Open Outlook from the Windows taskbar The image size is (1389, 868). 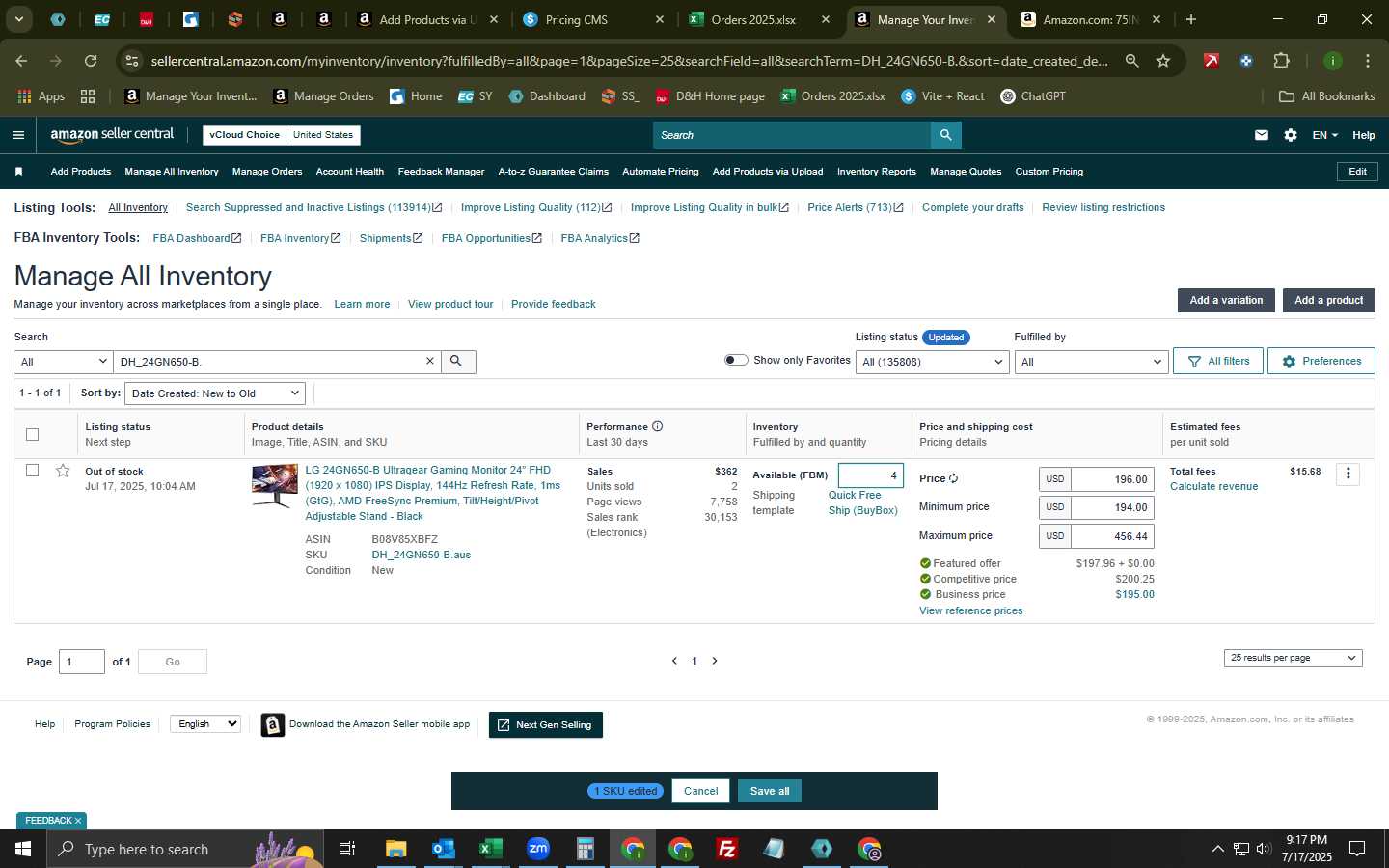pos(443,849)
